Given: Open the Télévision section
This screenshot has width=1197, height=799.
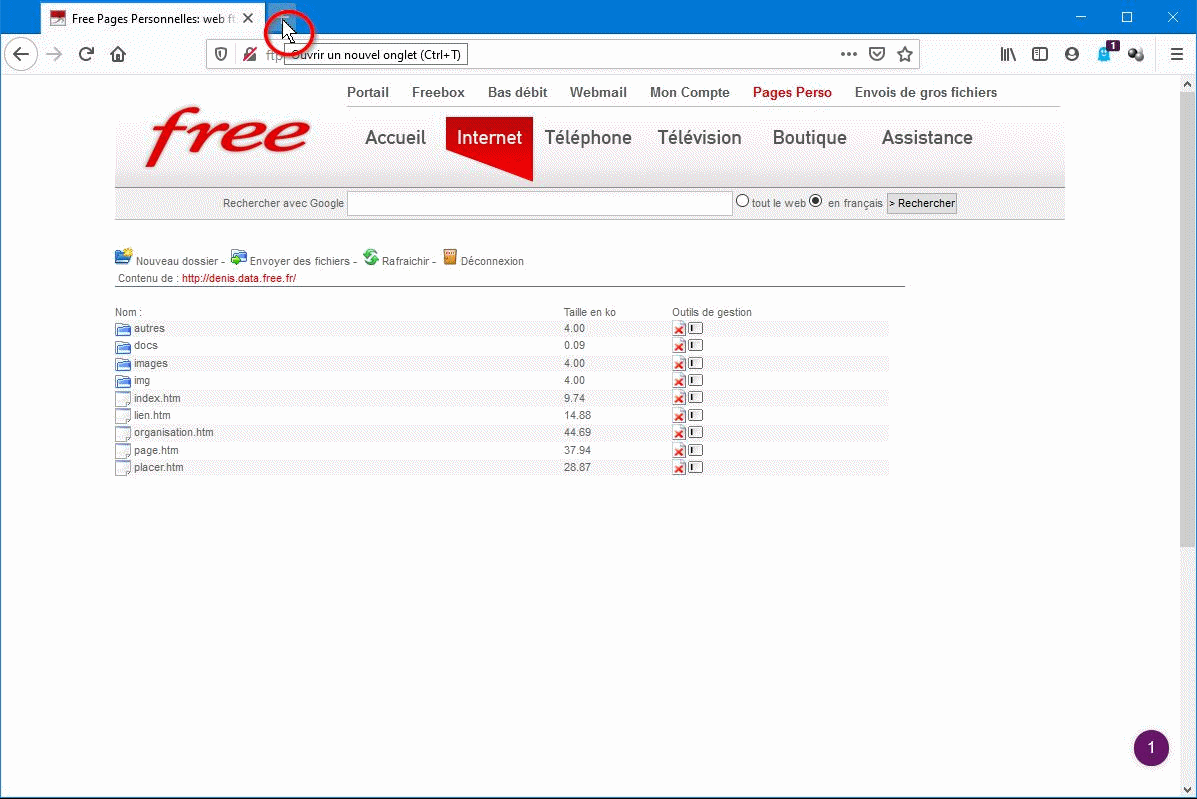Looking at the screenshot, I should 699,137.
